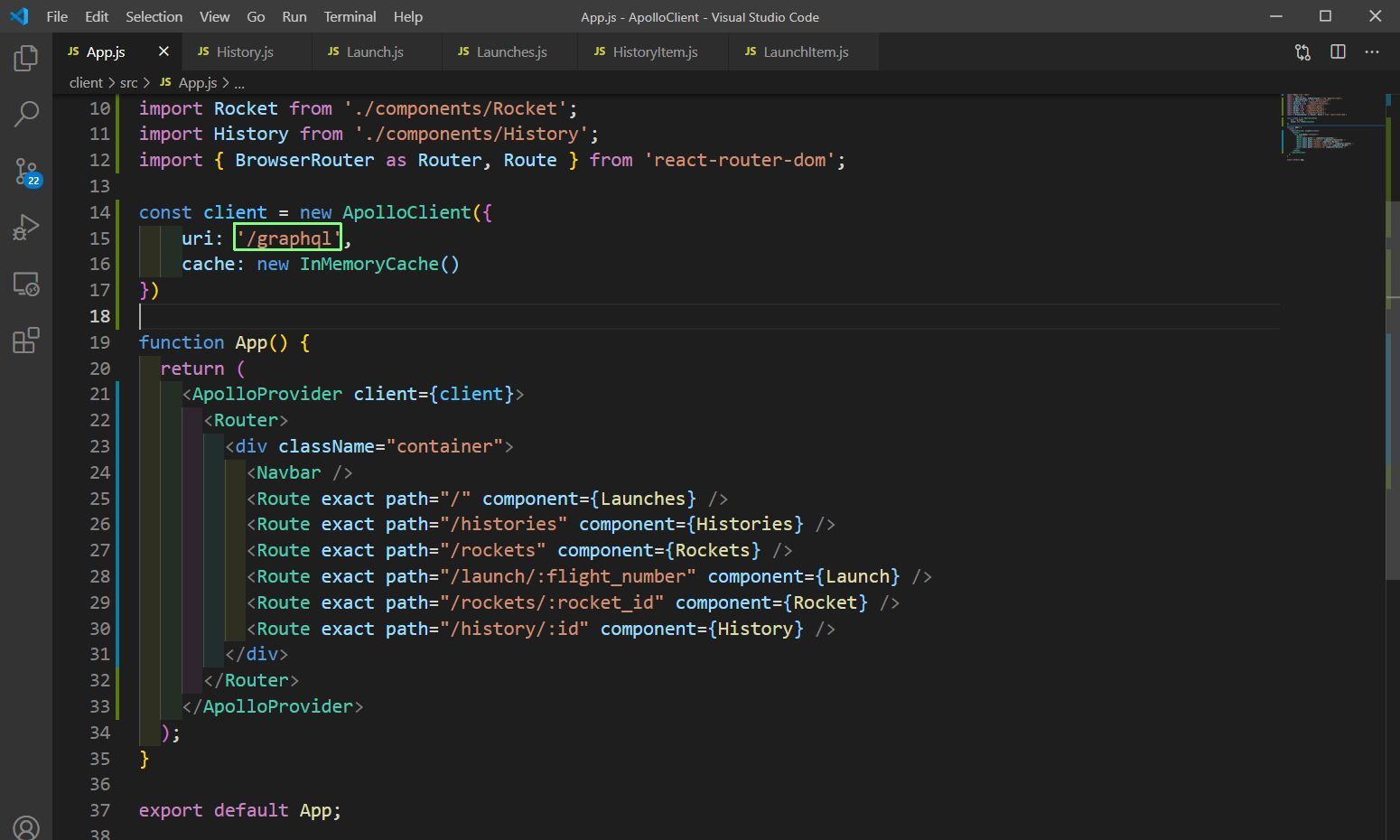Click the breadcrumb ellipsis symbol entry
The width and height of the screenshot is (1400, 840).
tap(239, 82)
